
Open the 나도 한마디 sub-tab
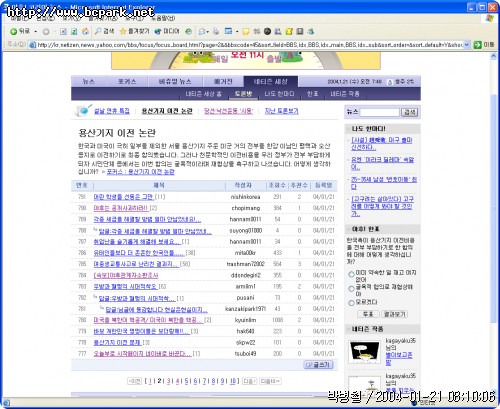(x=279, y=94)
